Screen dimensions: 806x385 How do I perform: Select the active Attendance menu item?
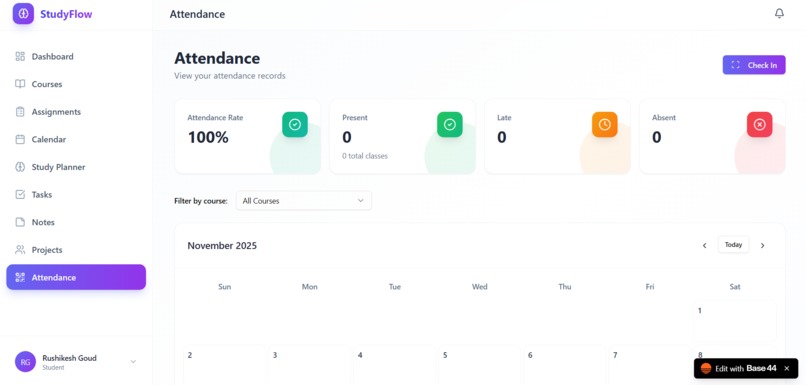(76, 278)
